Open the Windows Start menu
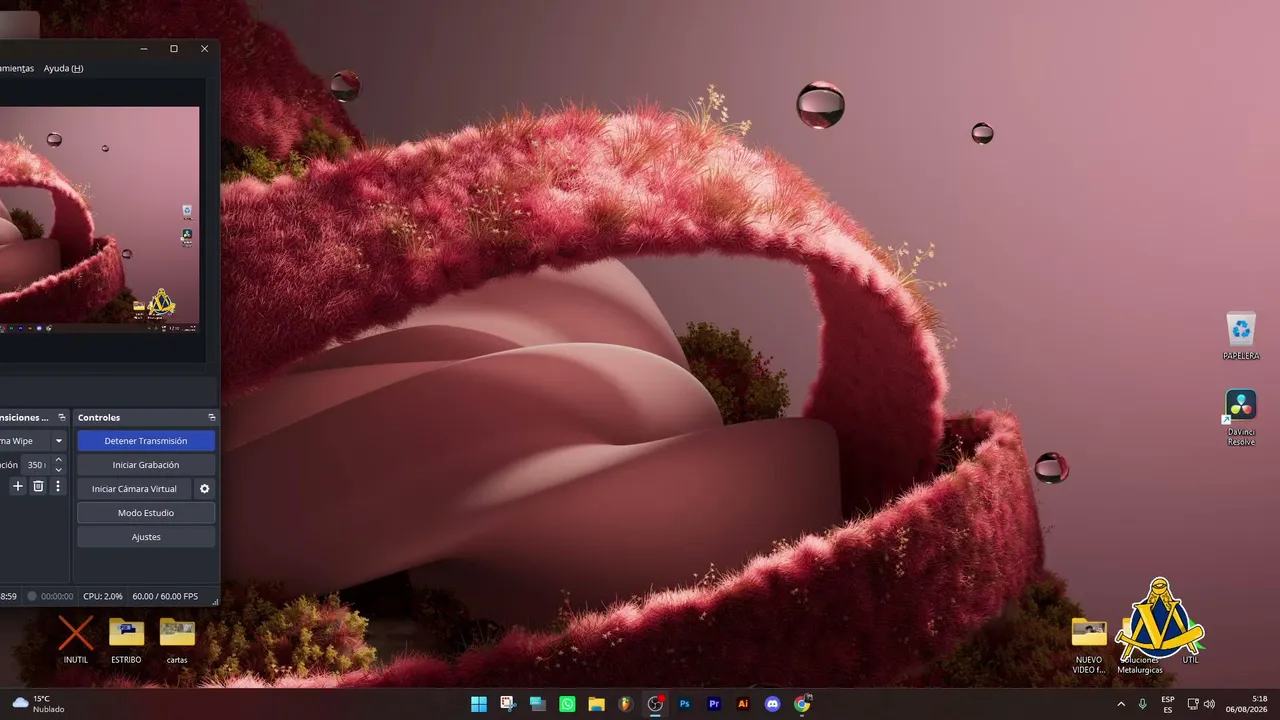The width and height of the screenshot is (1280, 720). point(479,704)
